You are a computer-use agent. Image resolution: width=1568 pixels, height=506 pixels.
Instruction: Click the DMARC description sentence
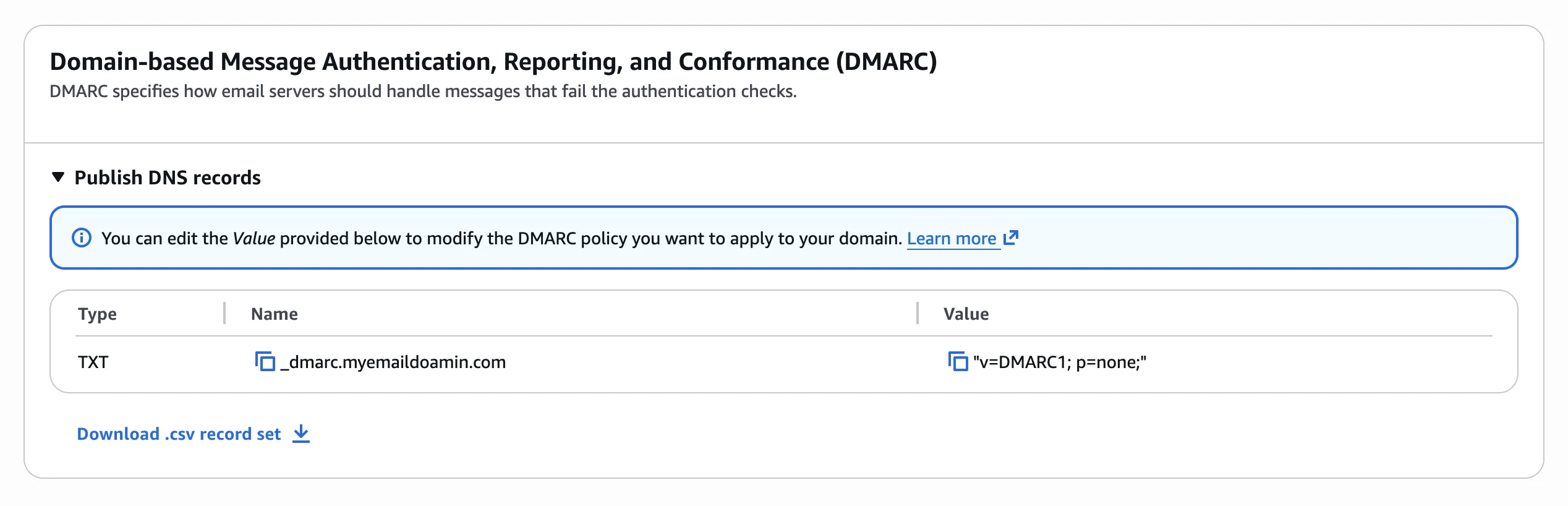click(x=423, y=92)
